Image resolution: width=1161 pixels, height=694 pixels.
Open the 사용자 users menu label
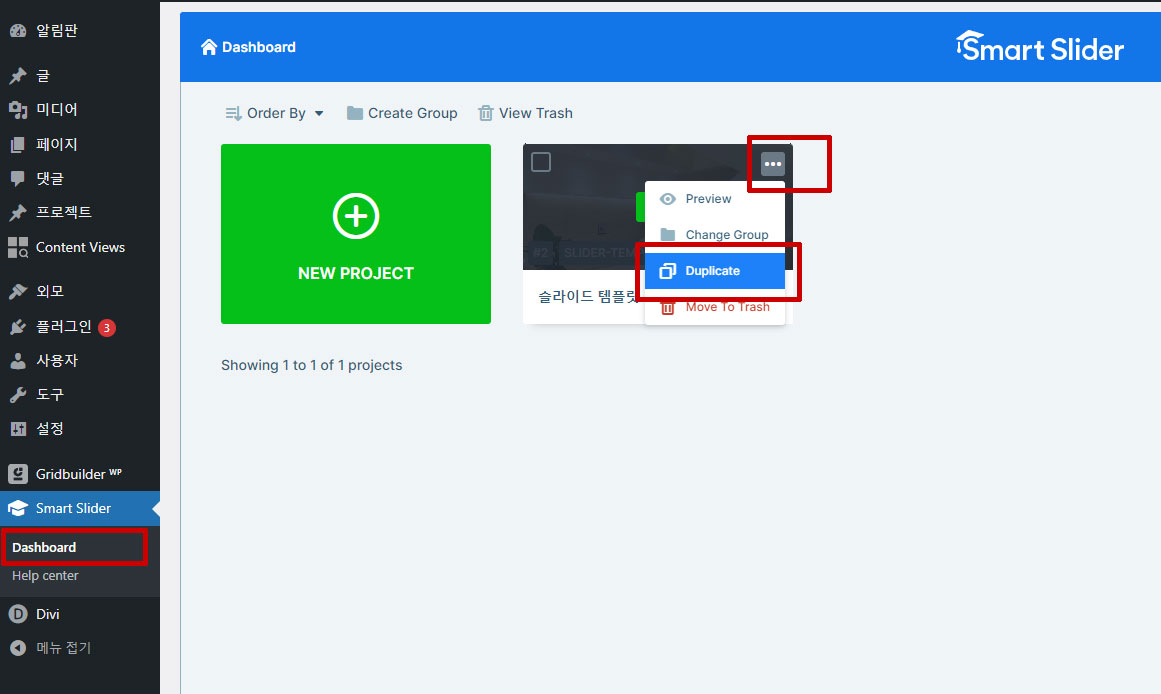[x=57, y=361]
